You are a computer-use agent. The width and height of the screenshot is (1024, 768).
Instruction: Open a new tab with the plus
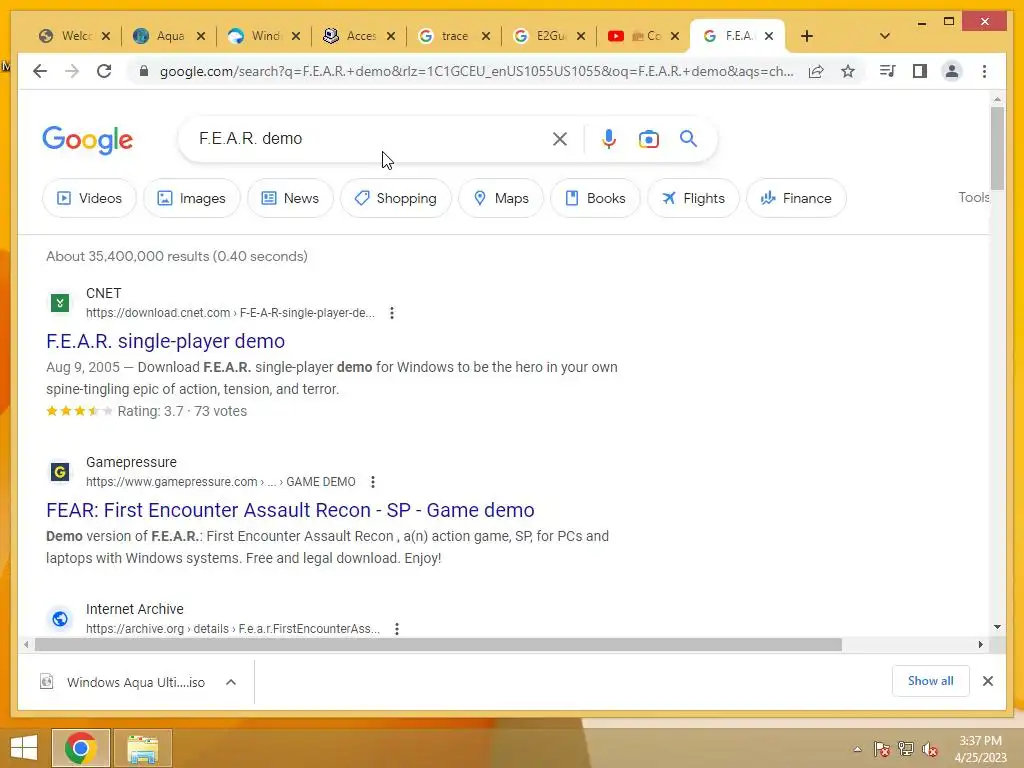coord(807,36)
